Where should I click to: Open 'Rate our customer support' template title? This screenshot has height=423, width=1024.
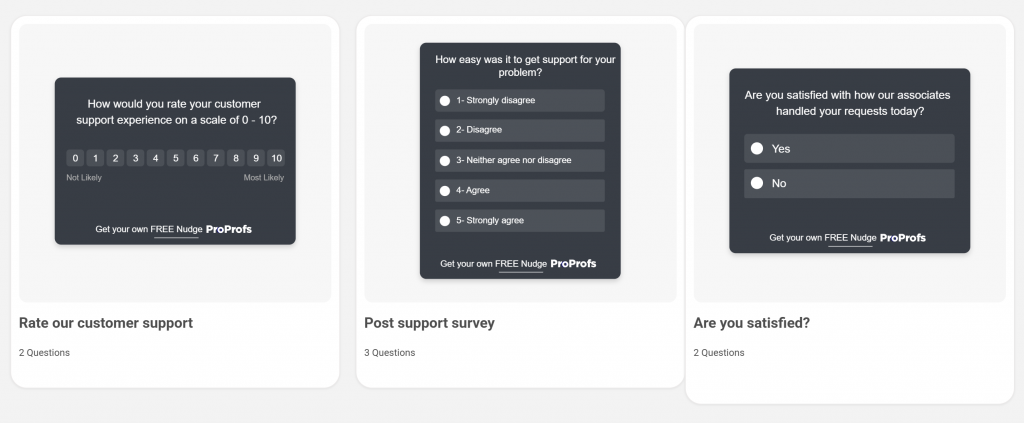click(106, 323)
